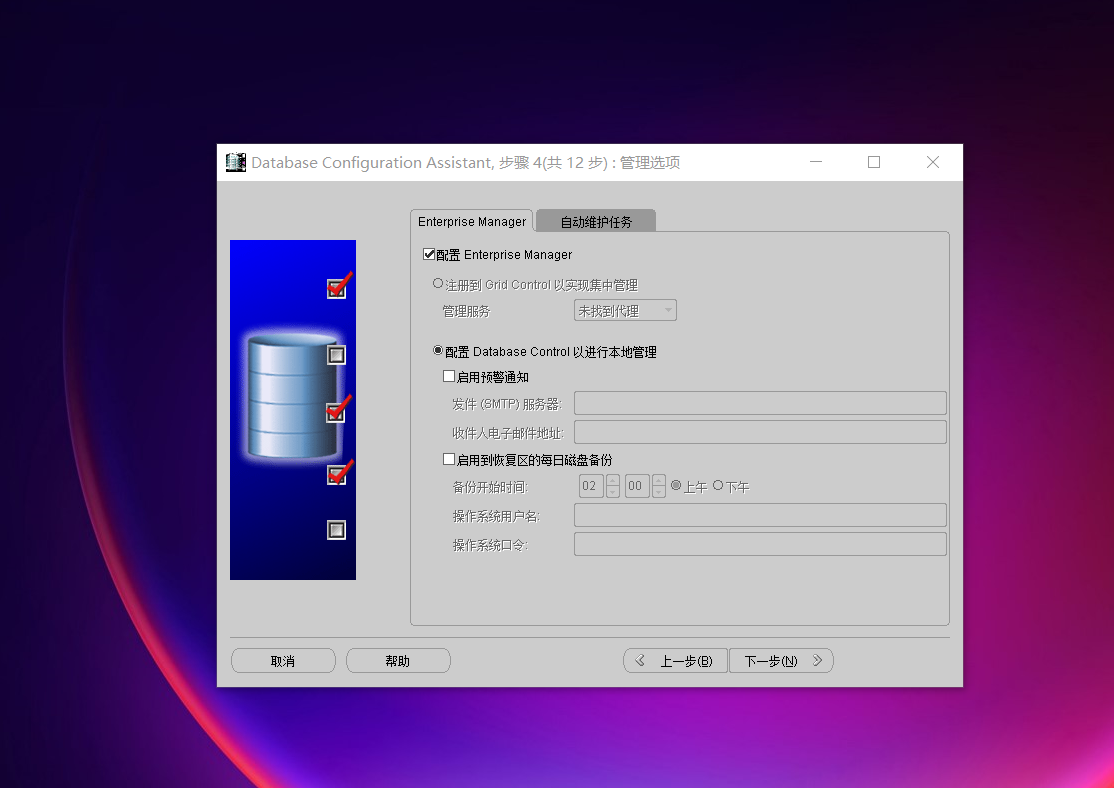Image resolution: width=1114 pixels, height=788 pixels.
Task: Click the 操作系统口令 input field
Action: tap(760, 544)
